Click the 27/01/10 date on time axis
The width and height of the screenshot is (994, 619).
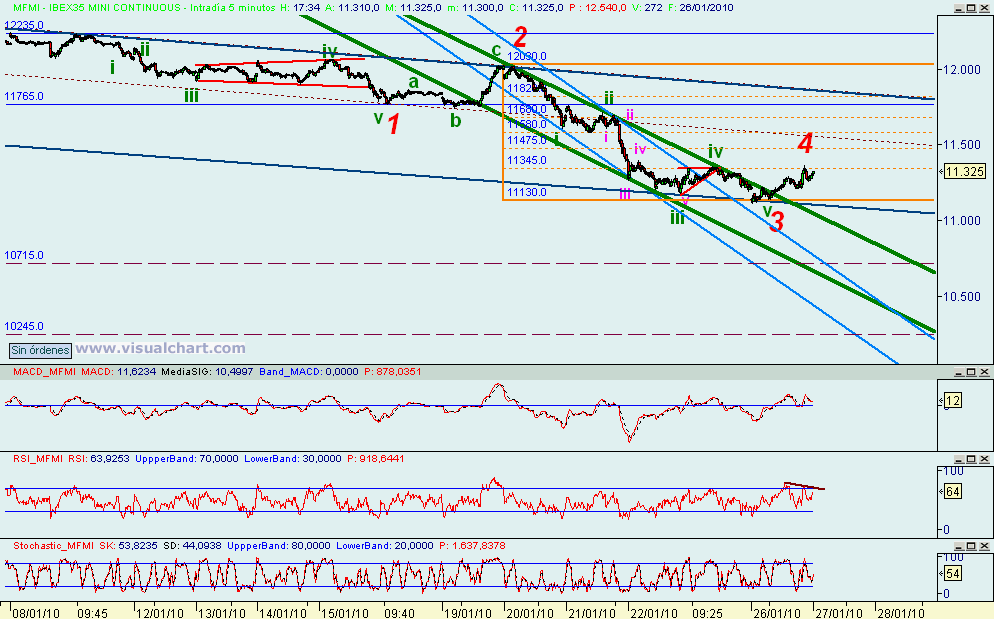pos(839,613)
